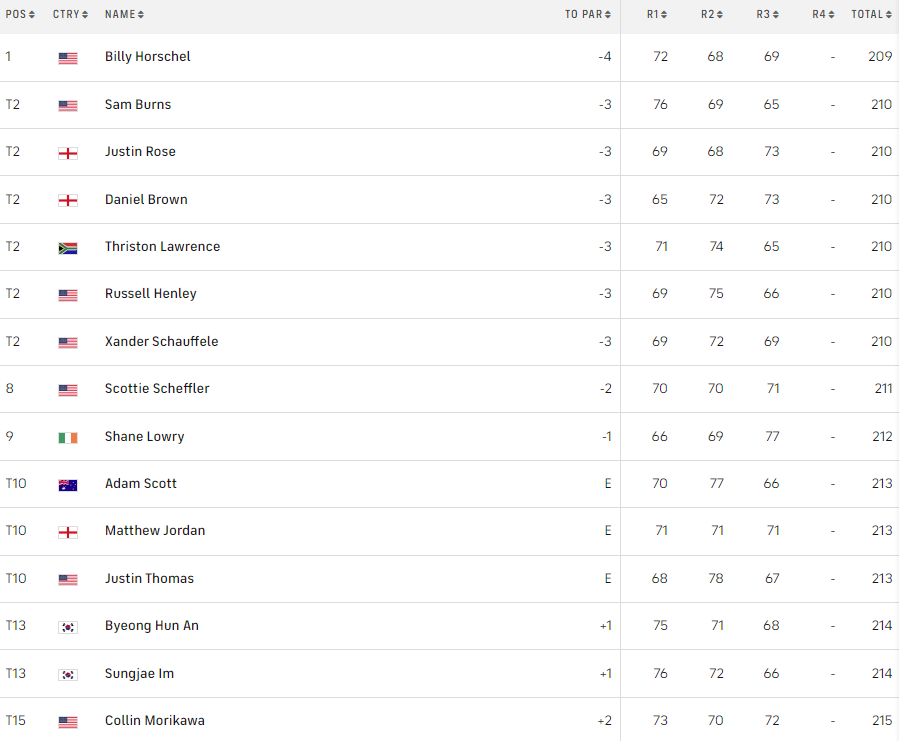Click the Ireland flag next to Shane Lowry

point(68,438)
